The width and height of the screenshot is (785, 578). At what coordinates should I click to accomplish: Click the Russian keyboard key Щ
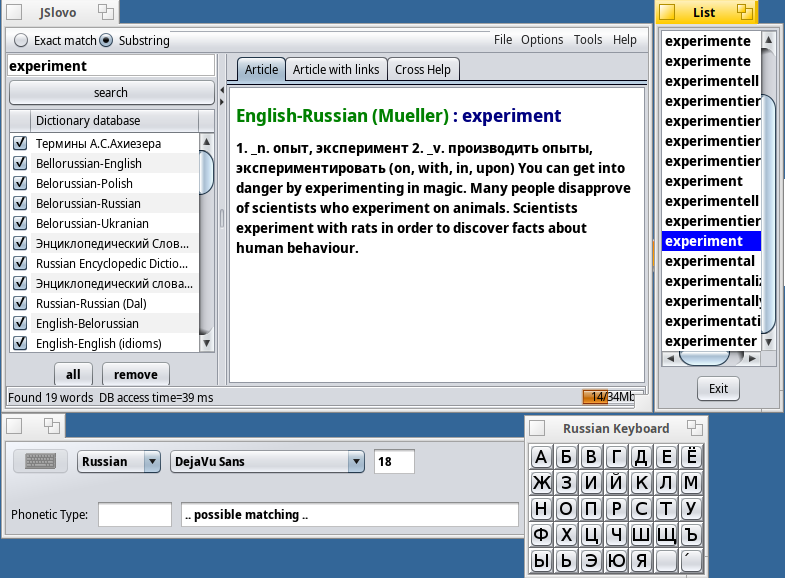pyautogui.click(x=666, y=535)
